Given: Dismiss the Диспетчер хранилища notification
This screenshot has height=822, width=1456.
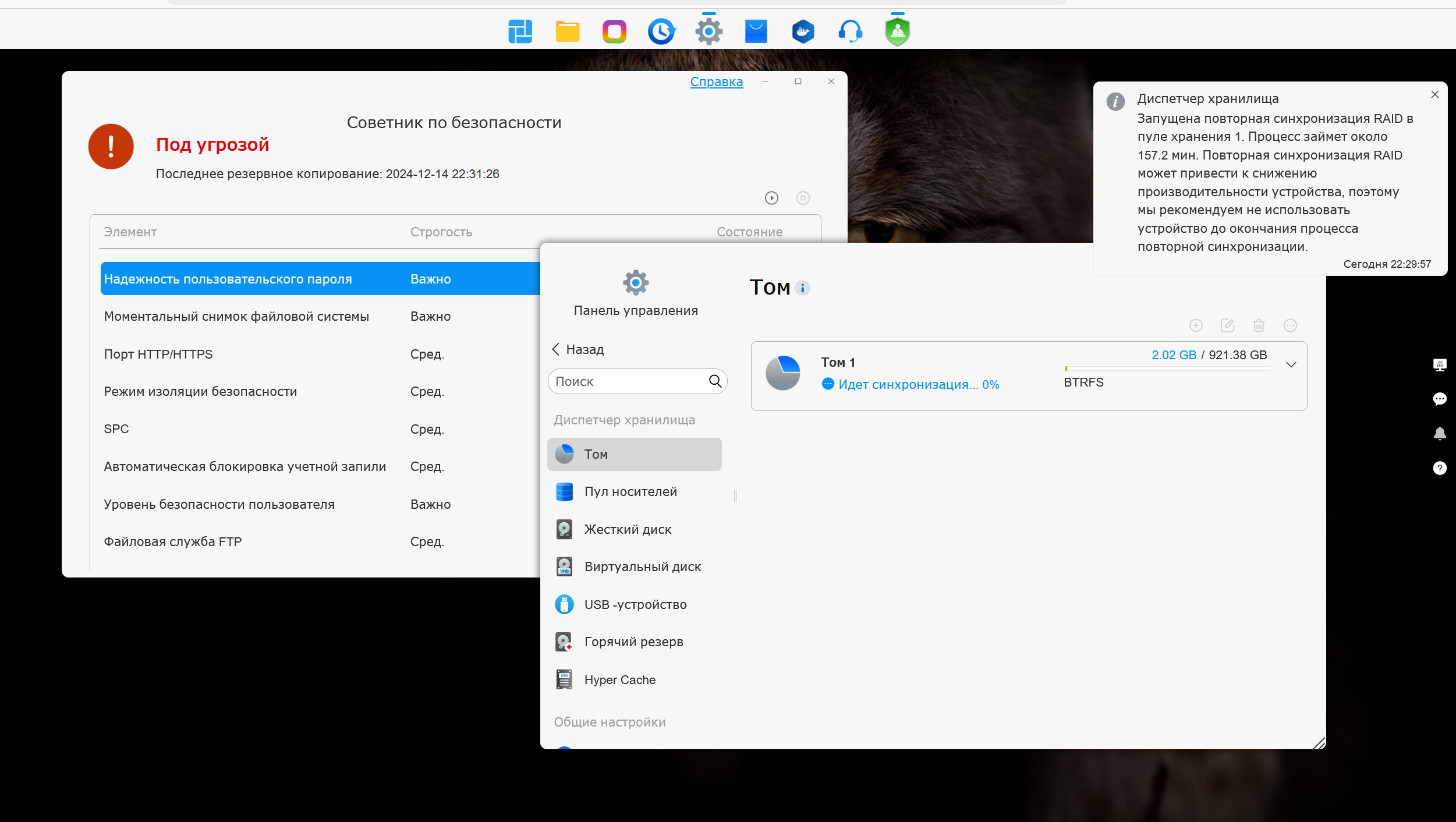Looking at the screenshot, I should coord(1434,94).
